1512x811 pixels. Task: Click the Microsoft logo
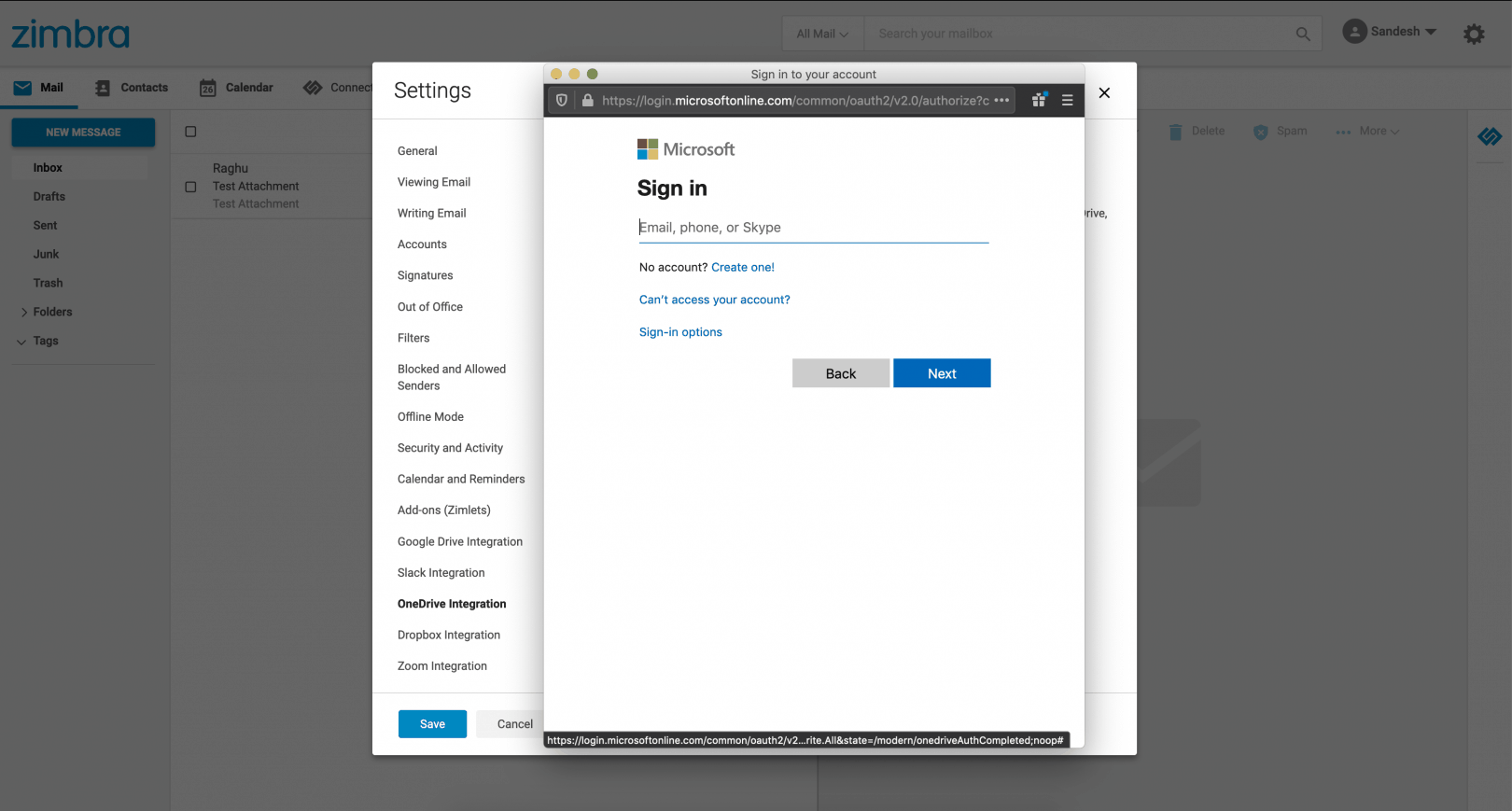(x=685, y=149)
